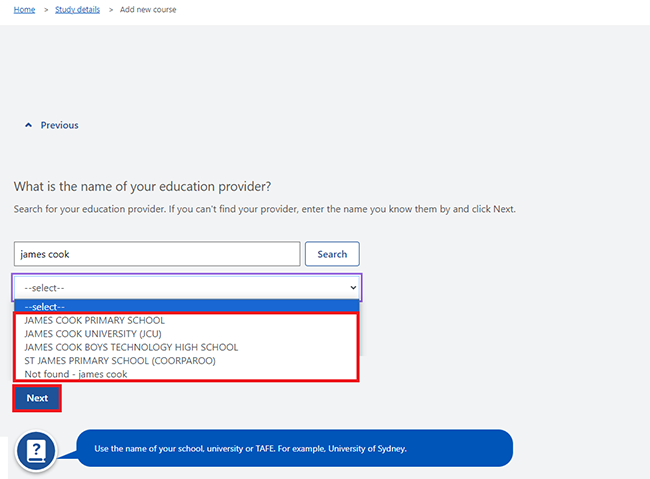
Task: Click the education provider question heading
Action: 142,187
